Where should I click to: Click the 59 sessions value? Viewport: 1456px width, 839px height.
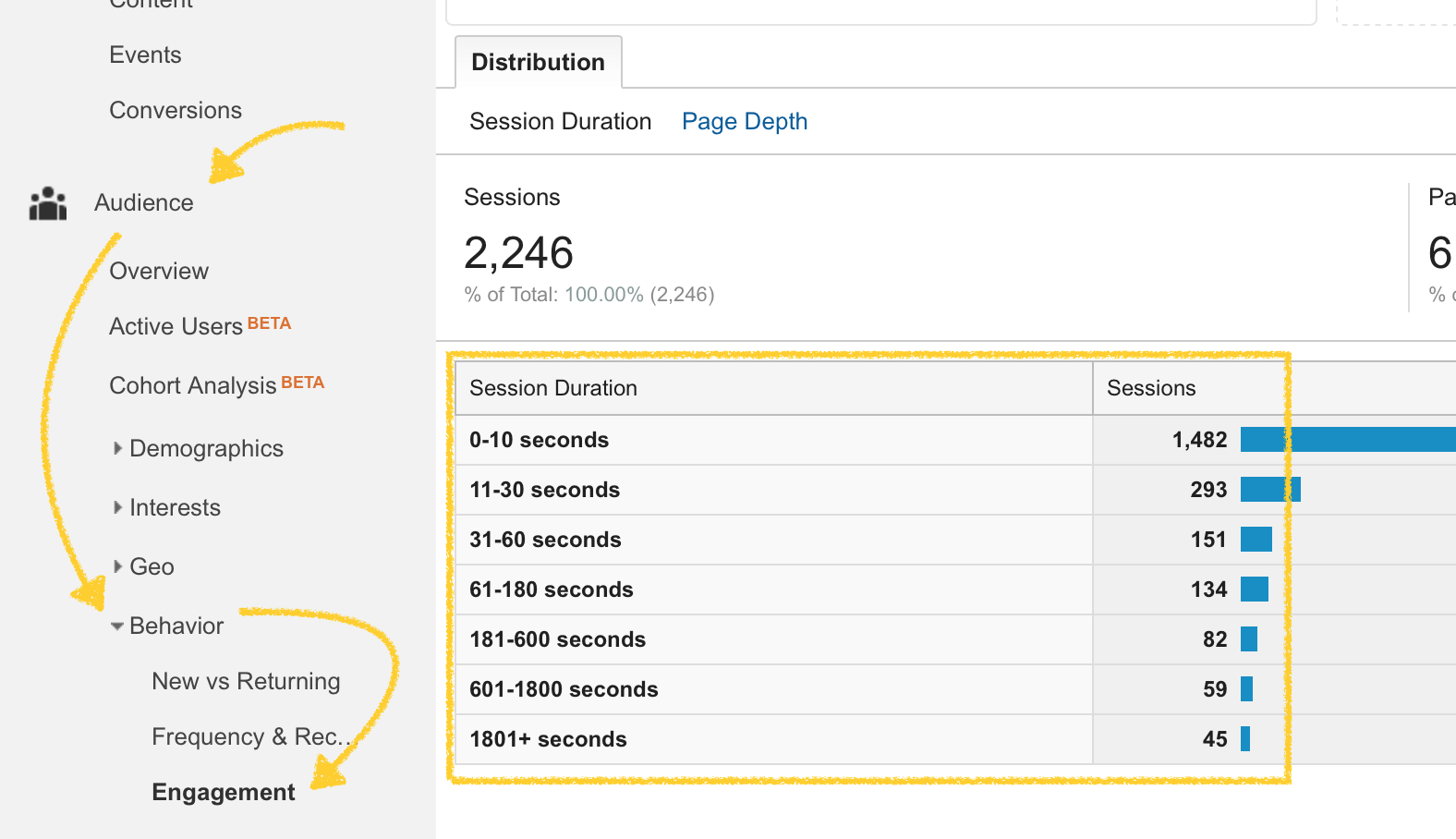point(1215,689)
